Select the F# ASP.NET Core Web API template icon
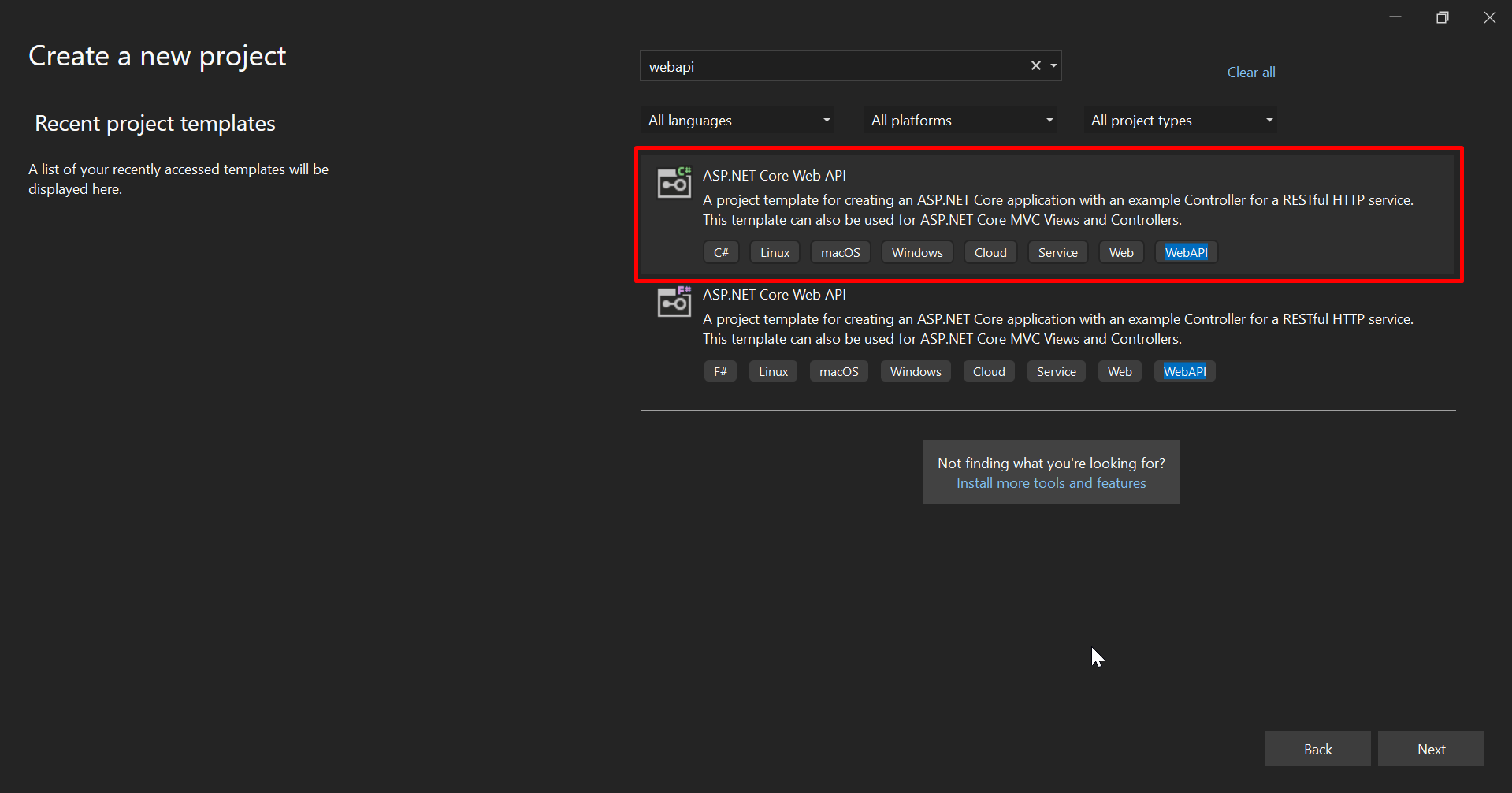1512x793 pixels. (674, 301)
